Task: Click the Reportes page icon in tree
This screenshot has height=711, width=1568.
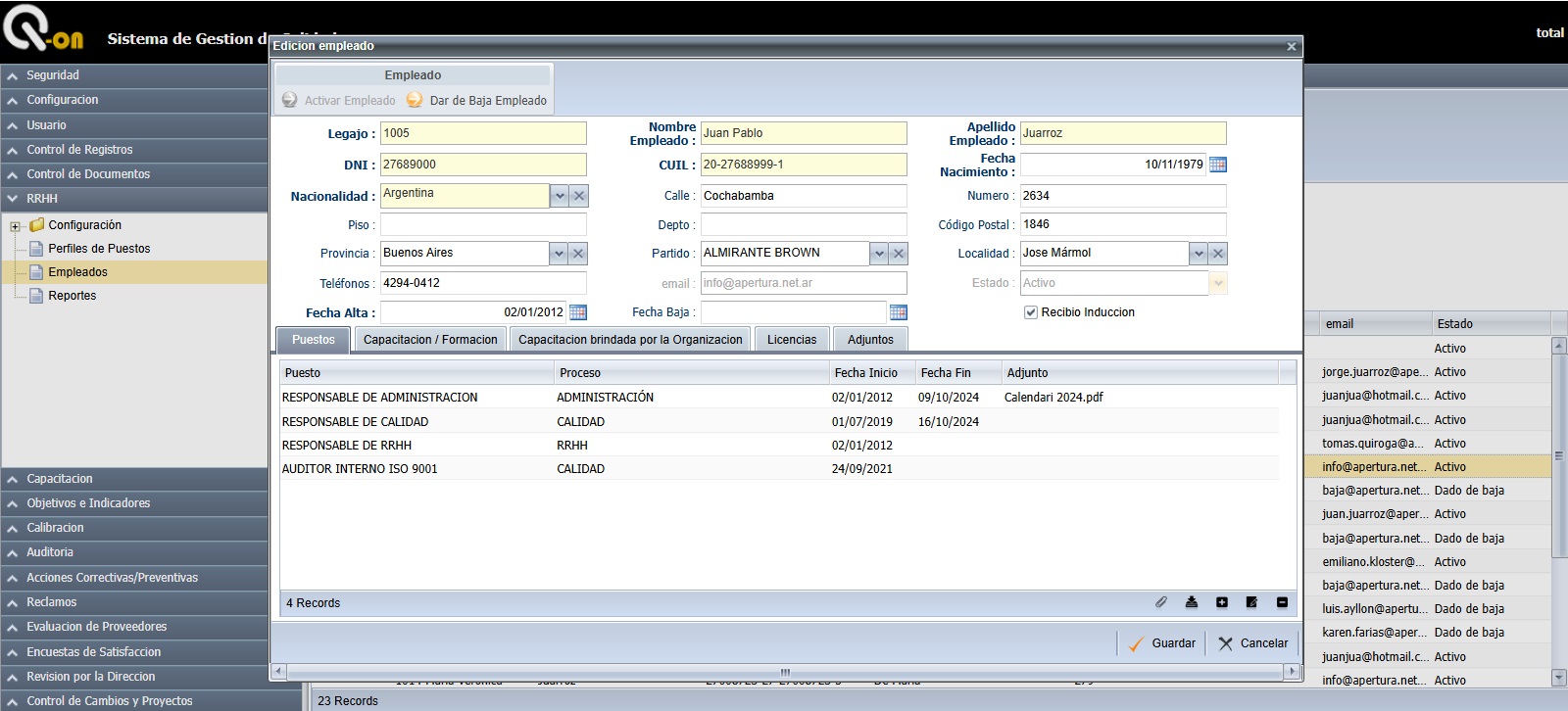Action: (x=36, y=296)
